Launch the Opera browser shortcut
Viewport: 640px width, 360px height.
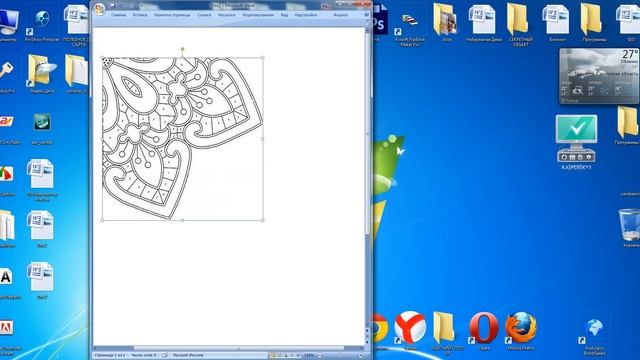pyautogui.click(x=484, y=329)
